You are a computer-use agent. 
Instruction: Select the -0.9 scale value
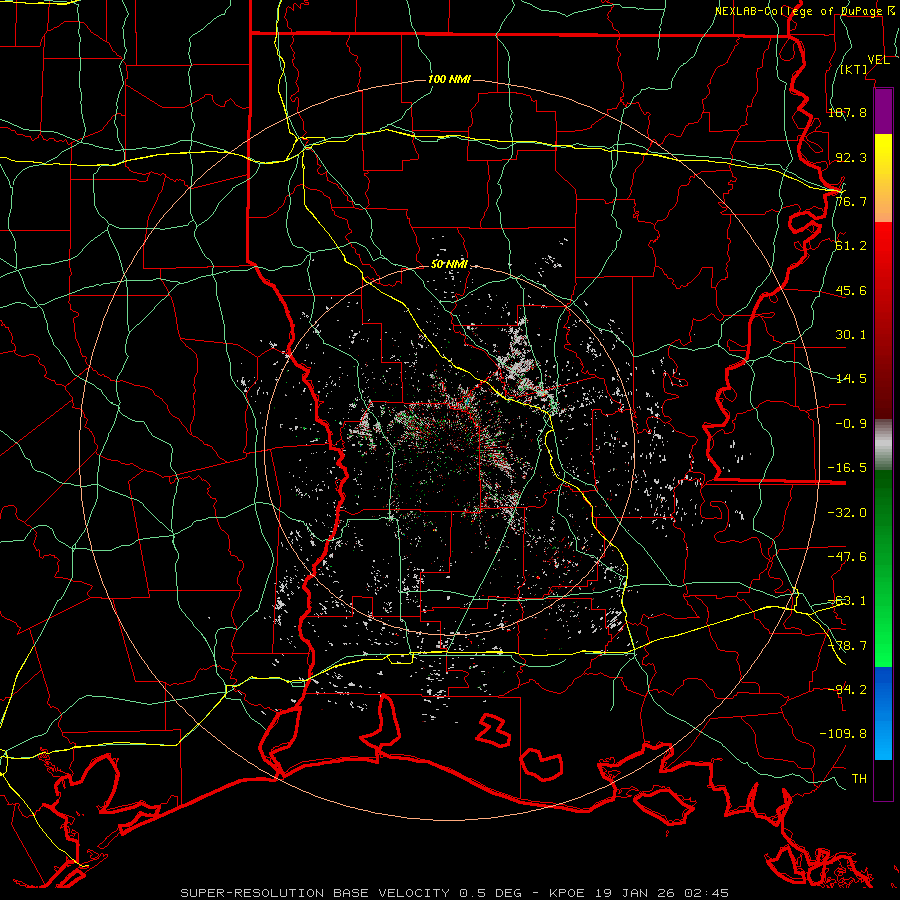pyautogui.click(x=851, y=424)
